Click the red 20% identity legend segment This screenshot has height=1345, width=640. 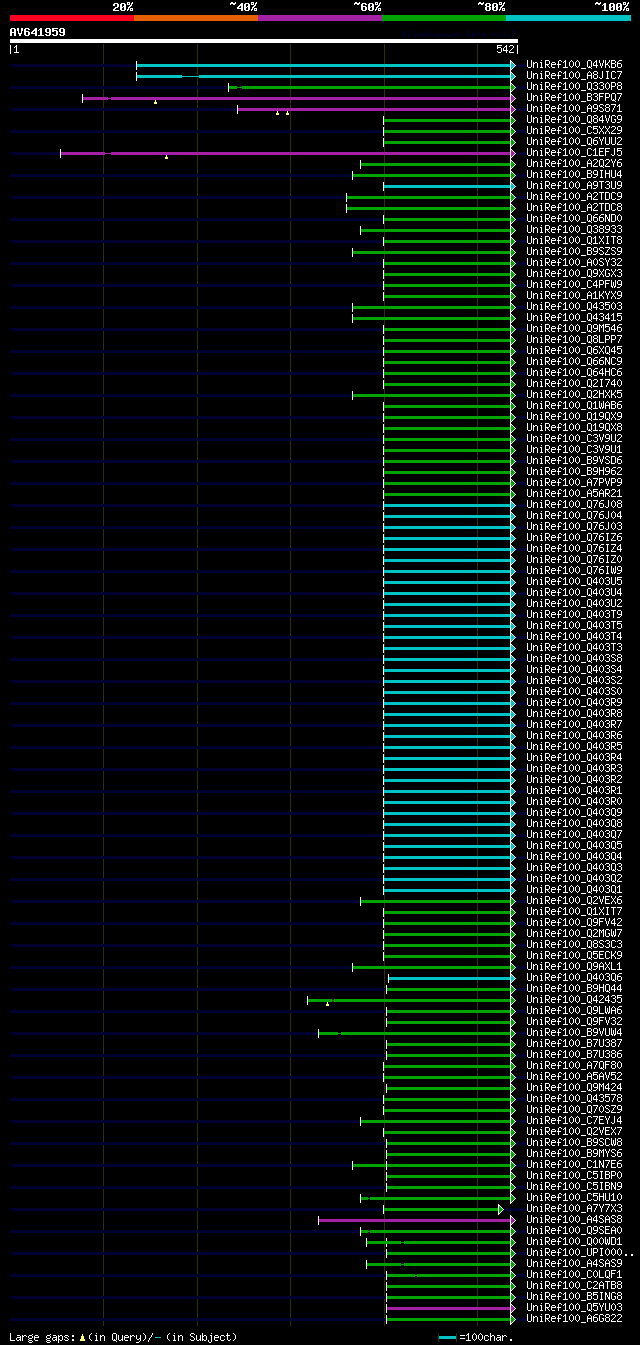(x=72, y=18)
